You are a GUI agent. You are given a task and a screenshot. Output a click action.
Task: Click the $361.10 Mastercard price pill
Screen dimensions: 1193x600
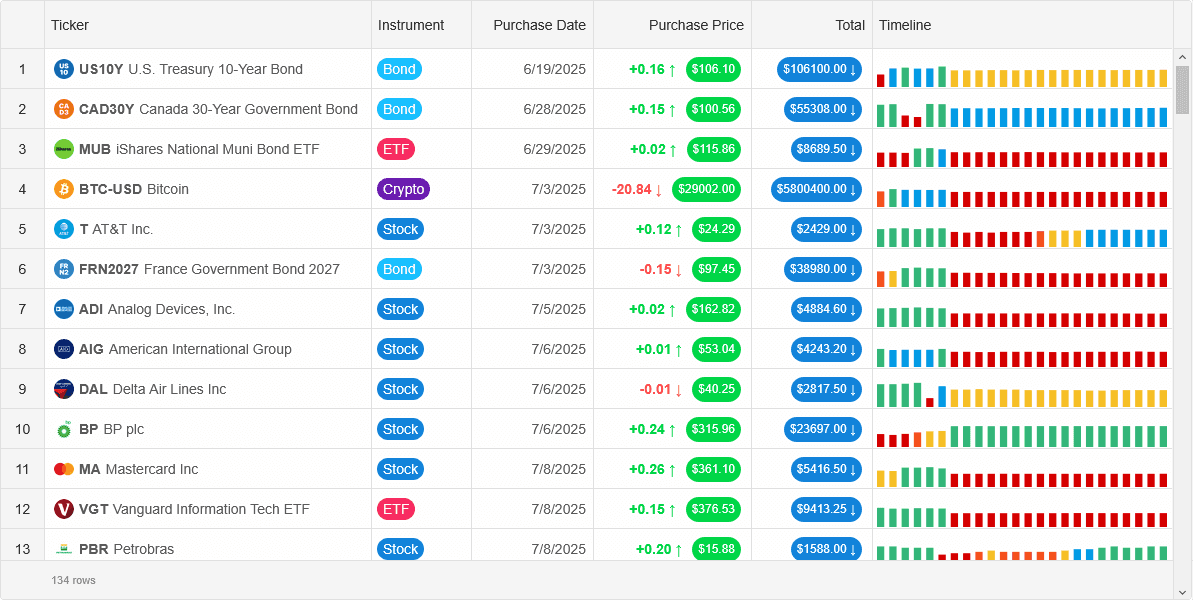714,469
